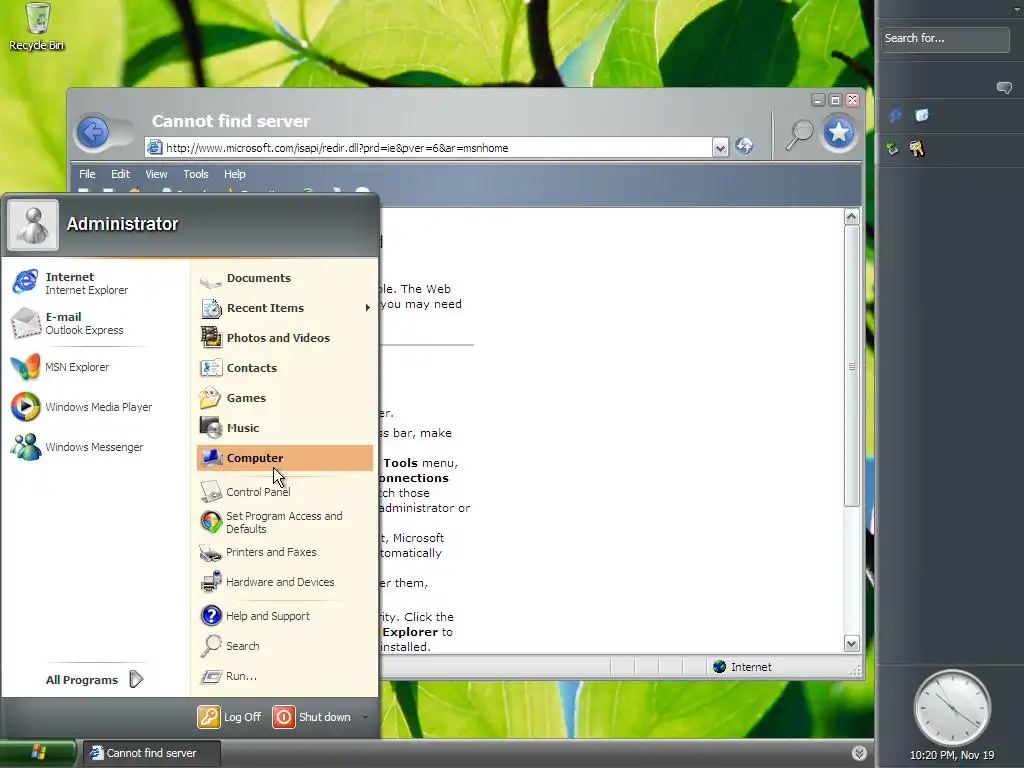Expand the taskbar notification area chevron
This screenshot has width=1024, height=768.
coord(859,753)
